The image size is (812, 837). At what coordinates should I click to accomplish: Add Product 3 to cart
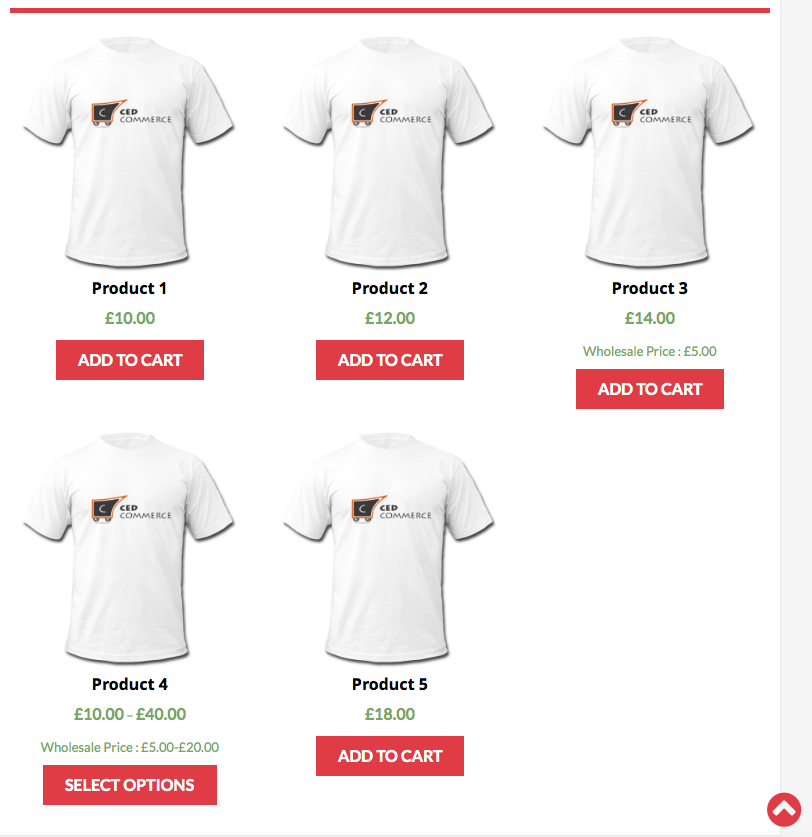tap(650, 389)
